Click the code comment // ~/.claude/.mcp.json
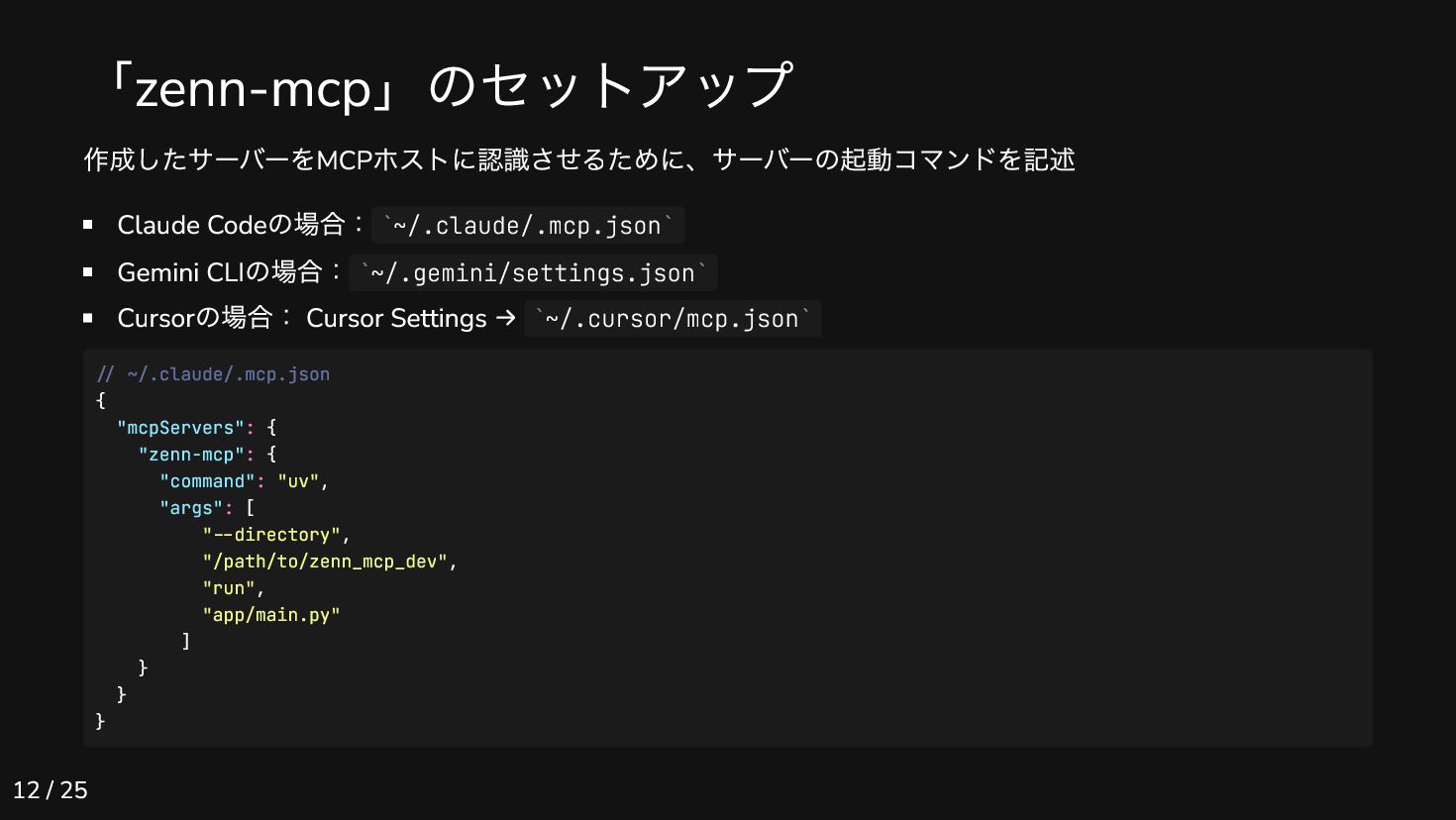1456x820 pixels. 213,374
